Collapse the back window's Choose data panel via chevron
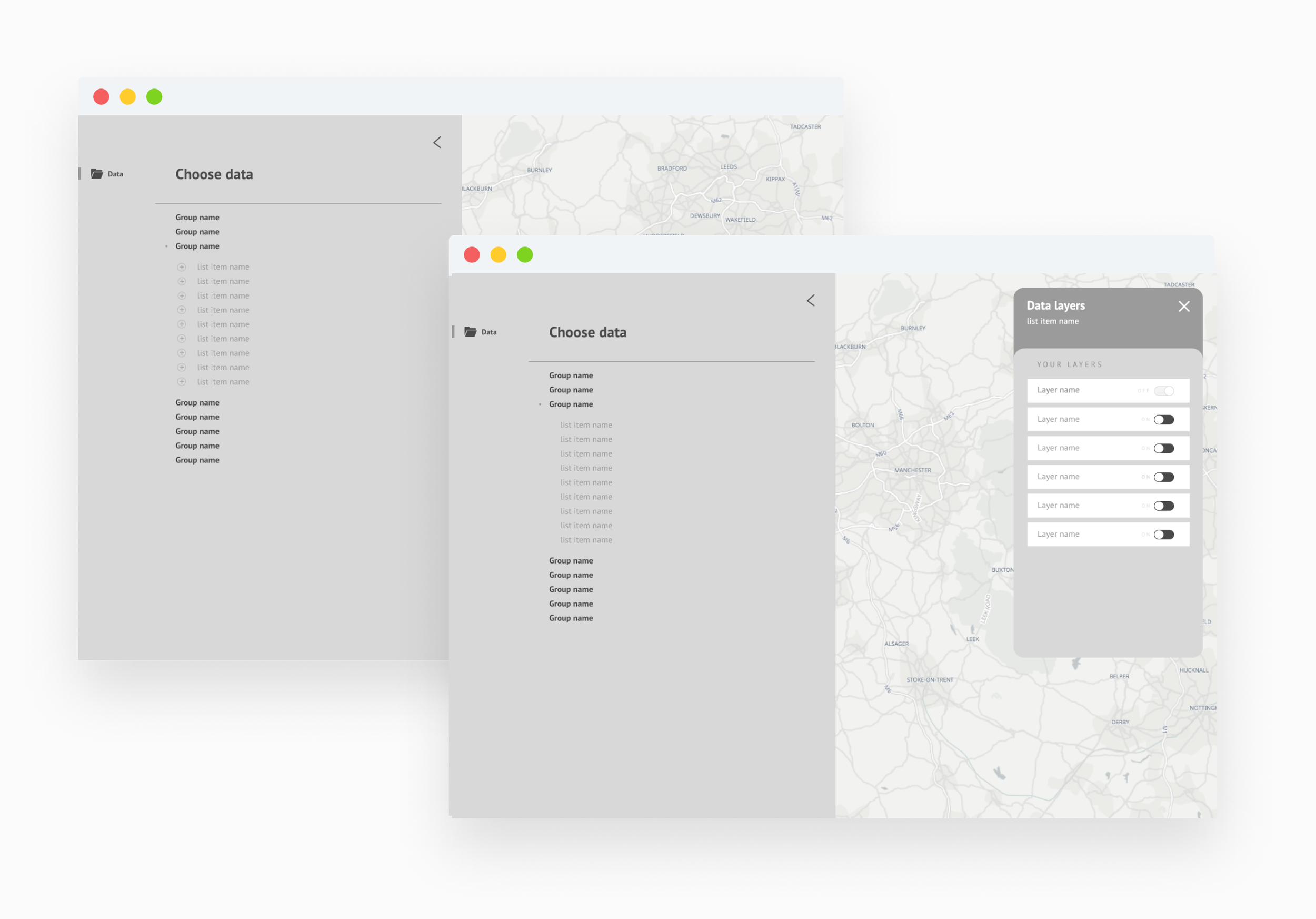This screenshot has height=919, width=1316. [x=437, y=143]
